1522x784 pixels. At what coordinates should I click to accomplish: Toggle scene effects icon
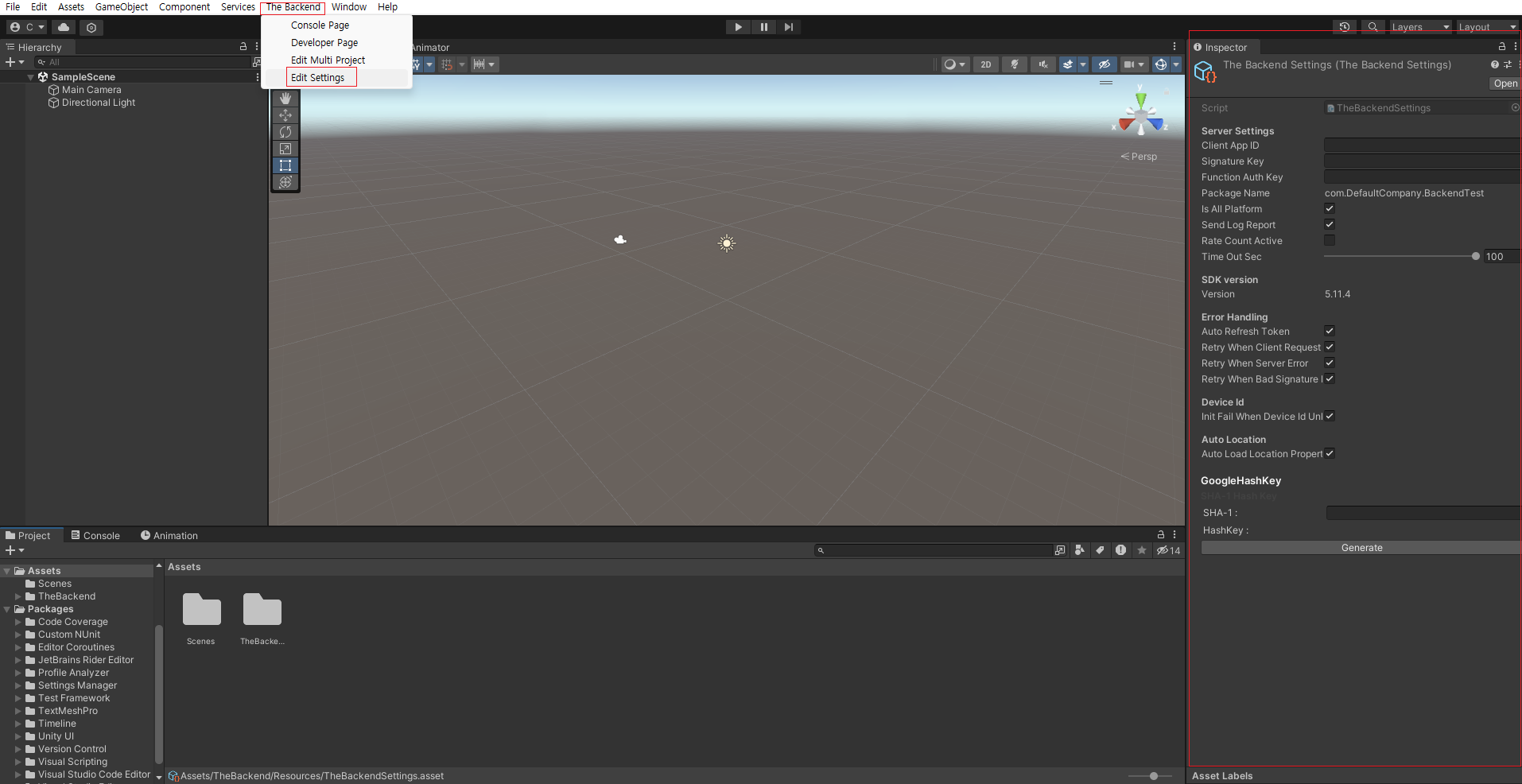[x=1068, y=64]
